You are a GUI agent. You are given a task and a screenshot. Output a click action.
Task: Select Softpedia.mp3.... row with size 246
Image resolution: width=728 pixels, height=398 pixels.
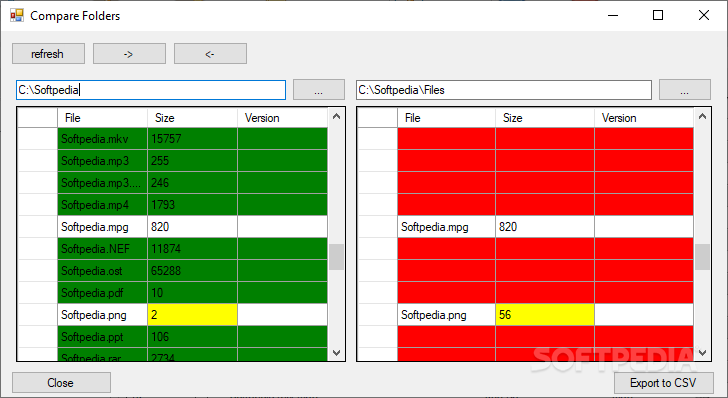click(x=103, y=183)
